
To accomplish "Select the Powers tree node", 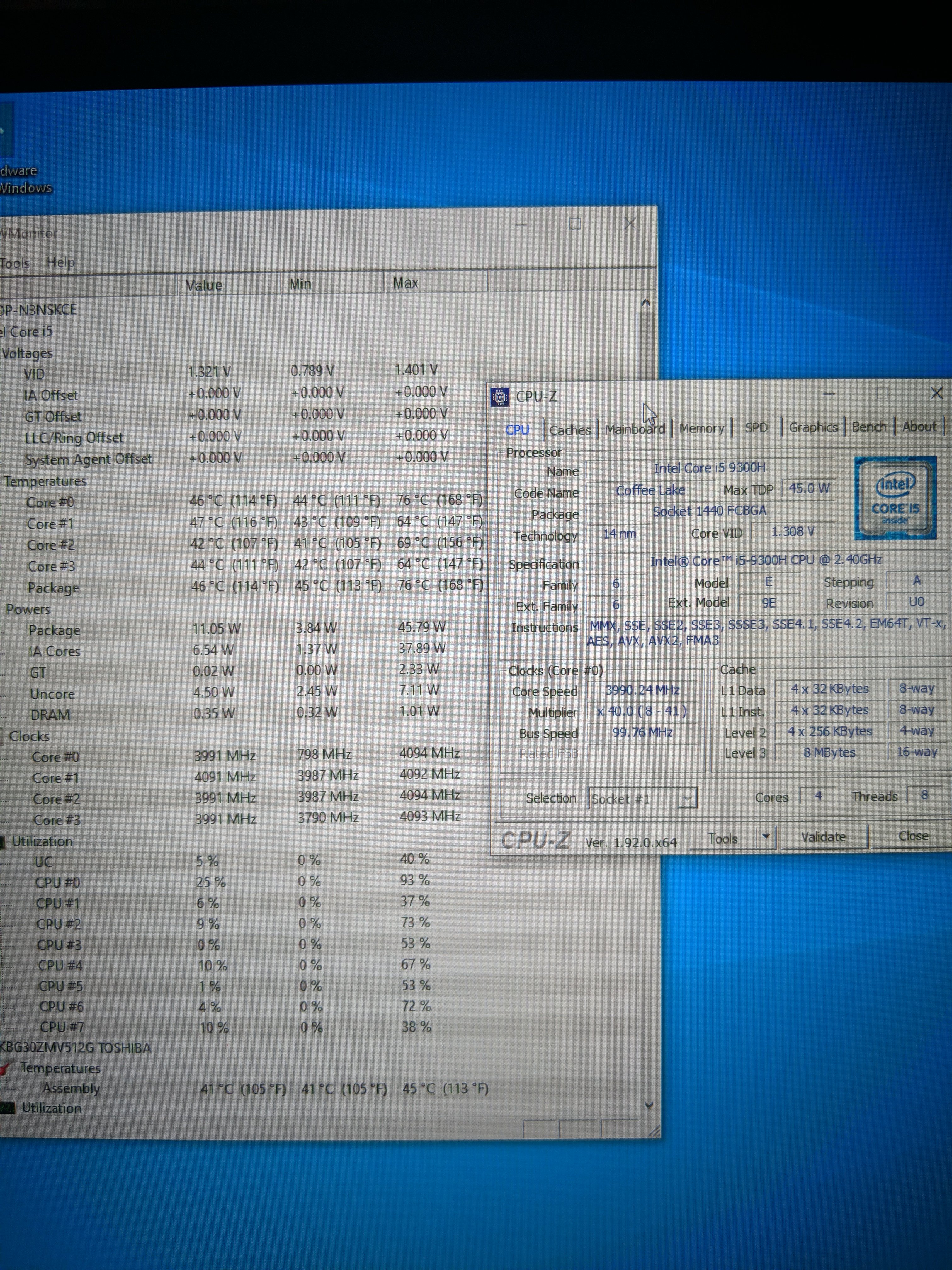I will pos(28,609).
